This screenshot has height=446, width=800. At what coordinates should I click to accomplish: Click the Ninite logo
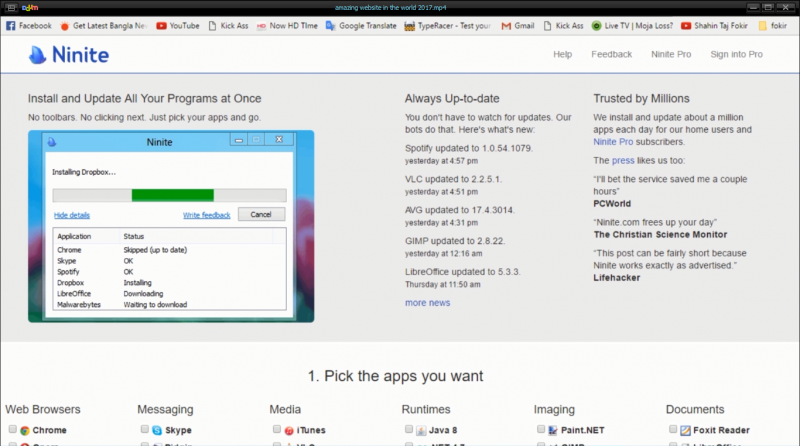pos(68,55)
